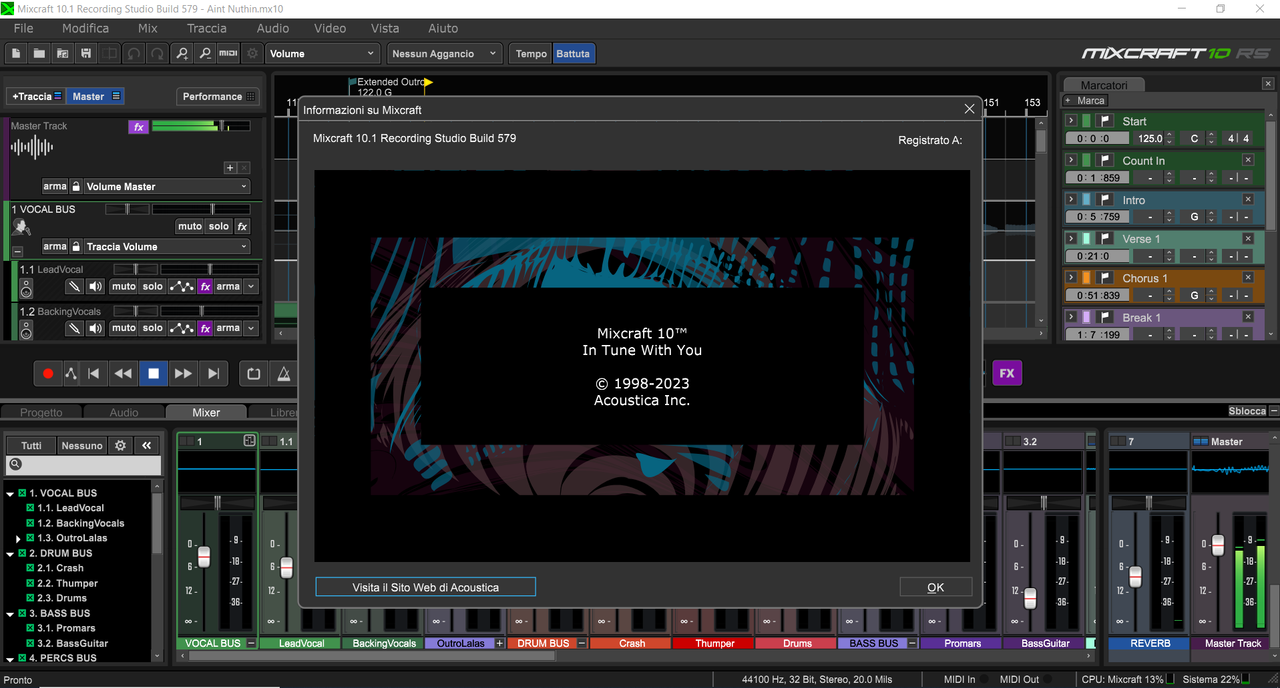1280x688 pixels.
Task: Click the LeadVocal automation curve icon
Action: pos(181,286)
